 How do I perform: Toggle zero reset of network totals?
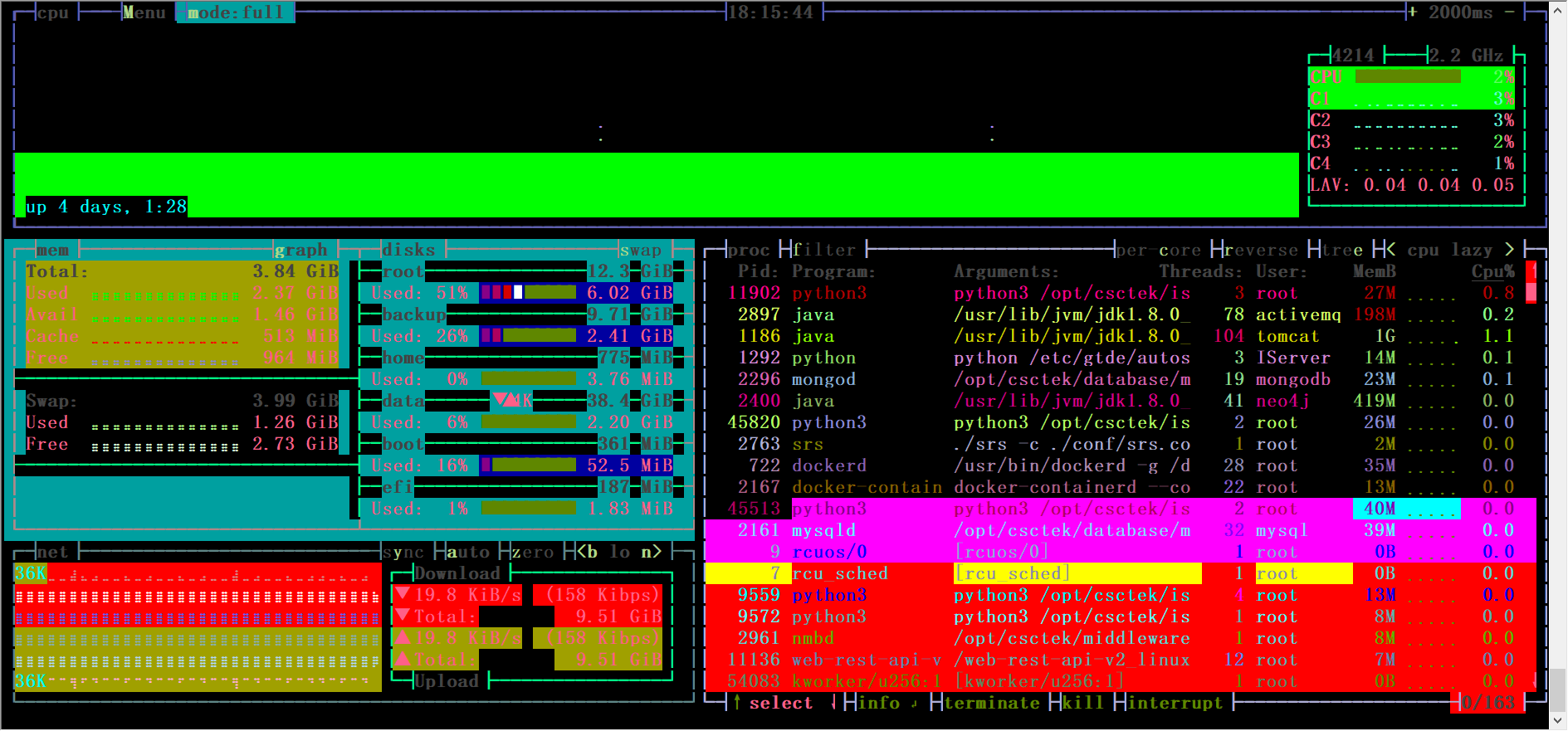tap(533, 552)
